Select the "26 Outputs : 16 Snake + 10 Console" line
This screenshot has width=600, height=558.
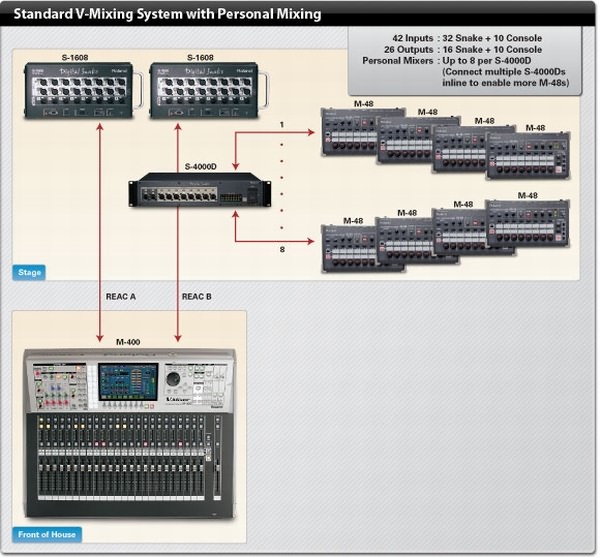coord(463,49)
